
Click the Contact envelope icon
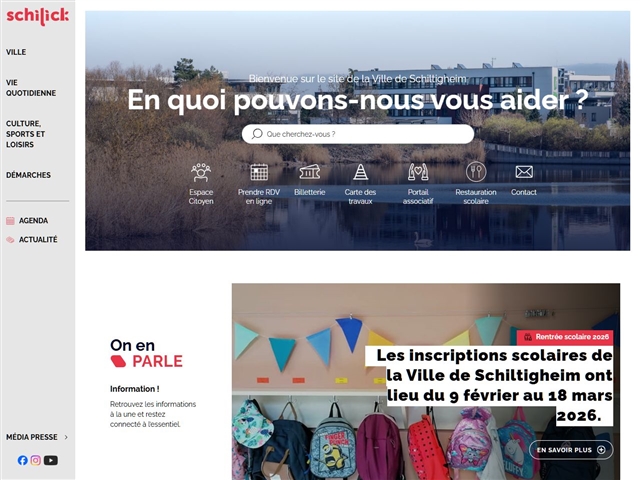pos(524,172)
